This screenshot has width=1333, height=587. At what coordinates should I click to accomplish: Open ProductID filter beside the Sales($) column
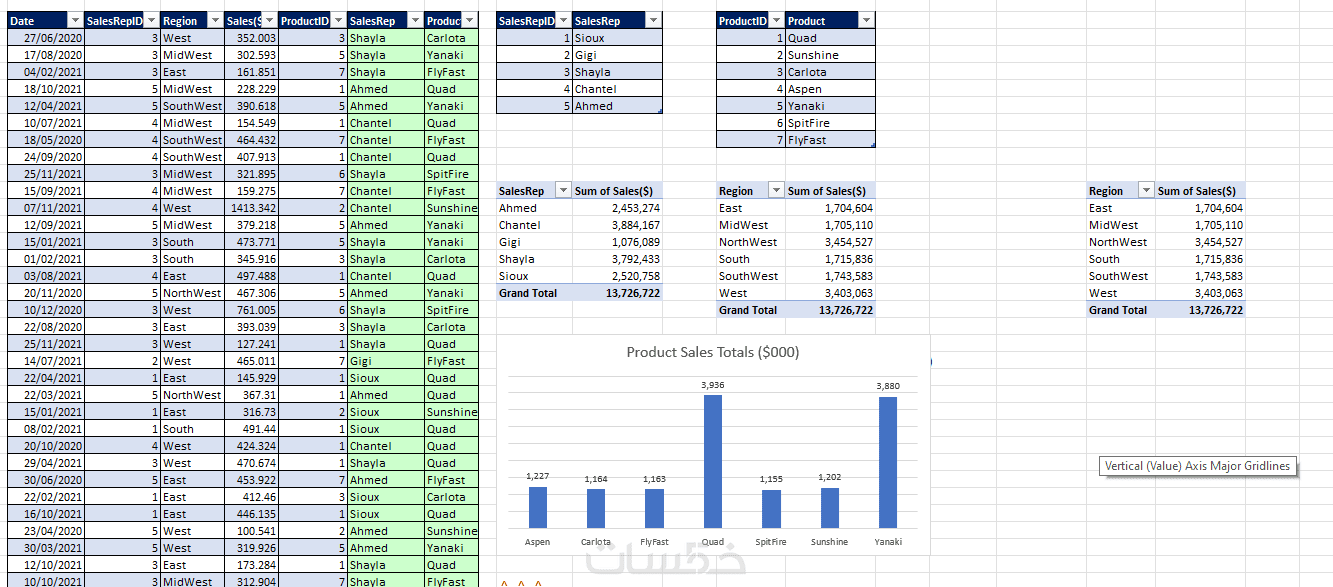tap(338, 21)
